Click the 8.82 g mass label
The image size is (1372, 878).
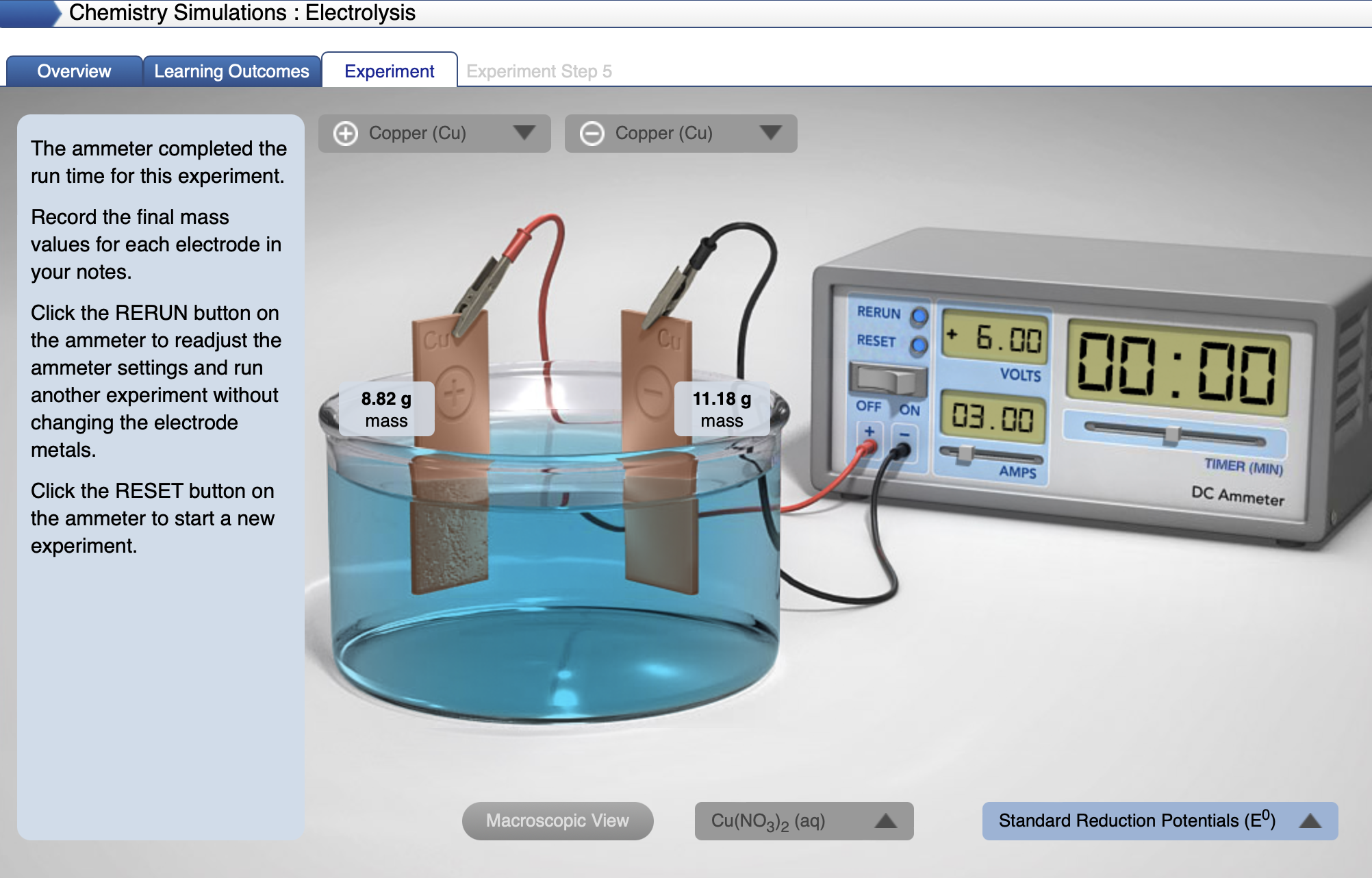(x=385, y=409)
